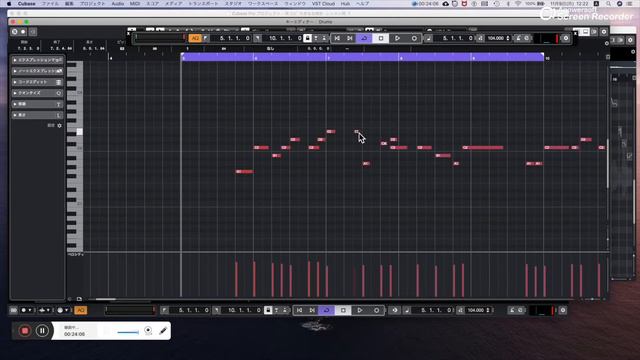Open left inspector setup gear icon
Image resolution: width=640 pixels, height=360 pixels.
coord(60,126)
